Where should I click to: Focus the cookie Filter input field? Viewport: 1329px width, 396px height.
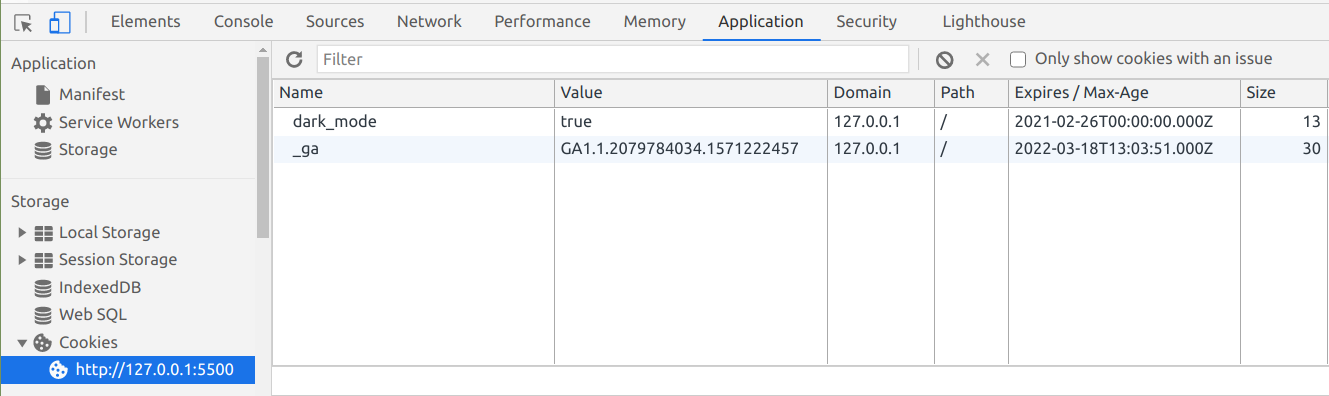[x=612, y=59]
